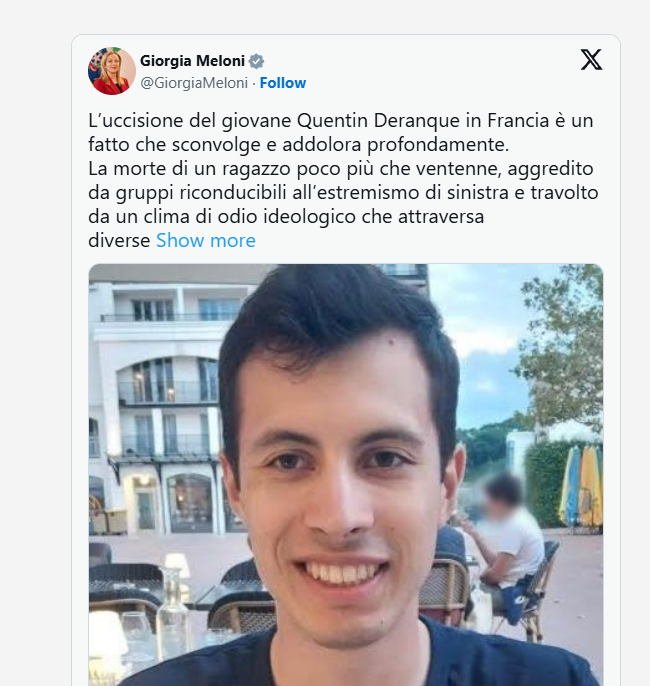This screenshot has width=650, height=686.
Task: Open the @GiorgiaMeloni handle link
Action: click(194, 83)
